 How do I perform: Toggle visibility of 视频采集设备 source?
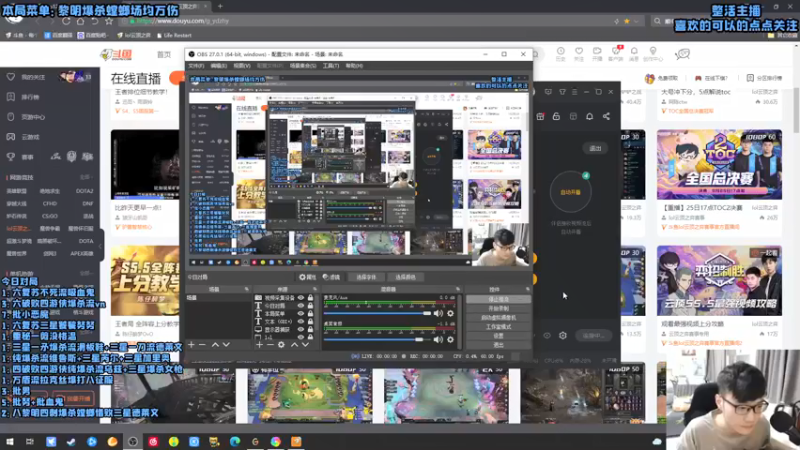301,297
